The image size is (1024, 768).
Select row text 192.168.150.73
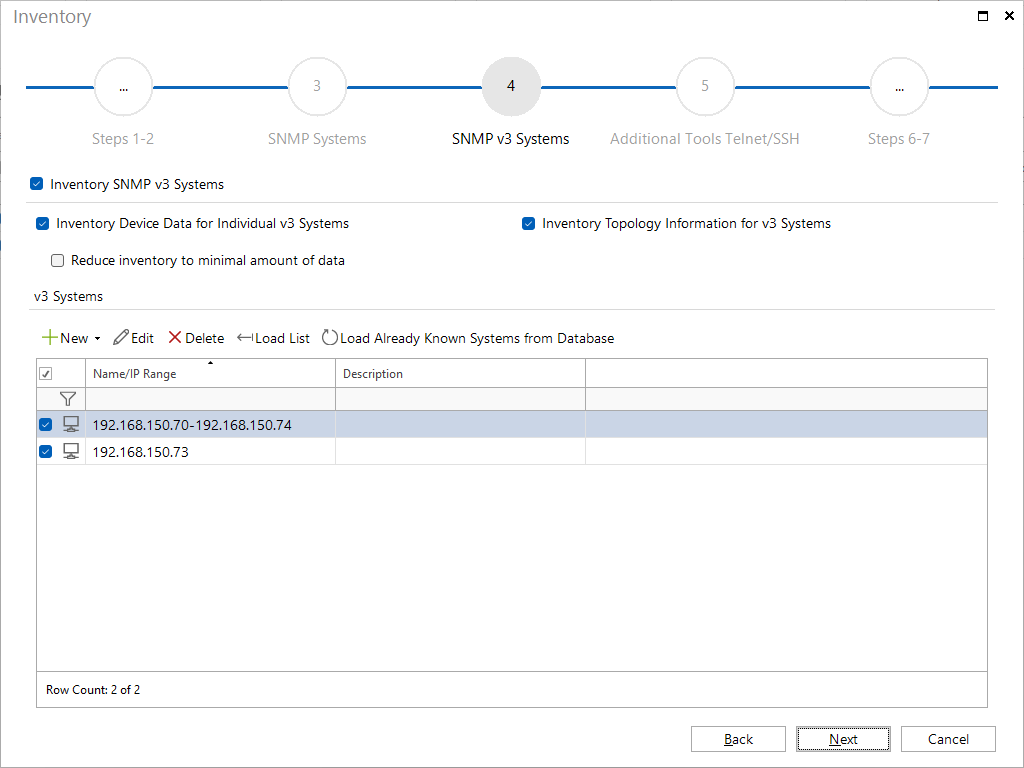(140, 452)
